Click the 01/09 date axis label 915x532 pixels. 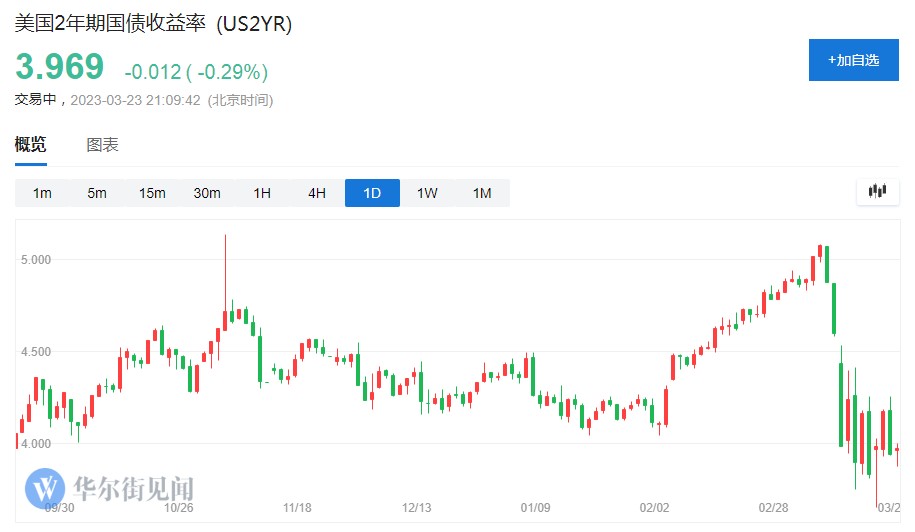[x=536, y=508]
